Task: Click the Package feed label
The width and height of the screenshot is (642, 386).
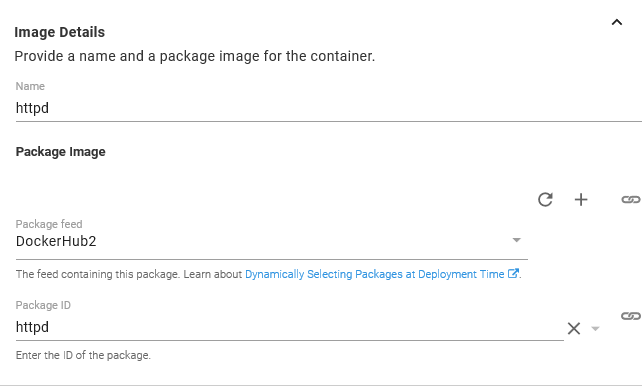Action: (49, 224)
